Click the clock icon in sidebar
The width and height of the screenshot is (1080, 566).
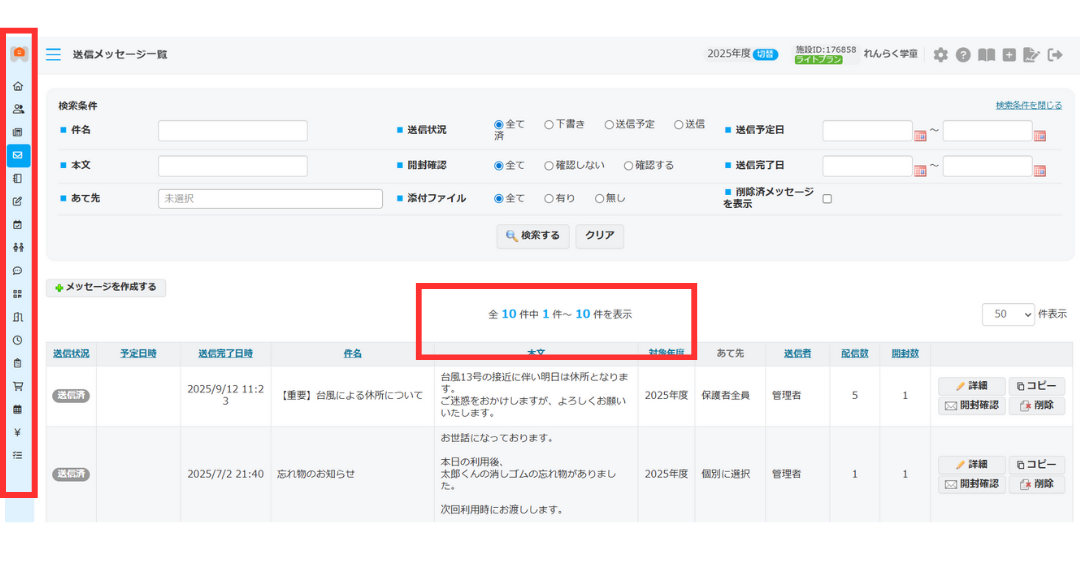pyautogui.click(x=18, y=340)
